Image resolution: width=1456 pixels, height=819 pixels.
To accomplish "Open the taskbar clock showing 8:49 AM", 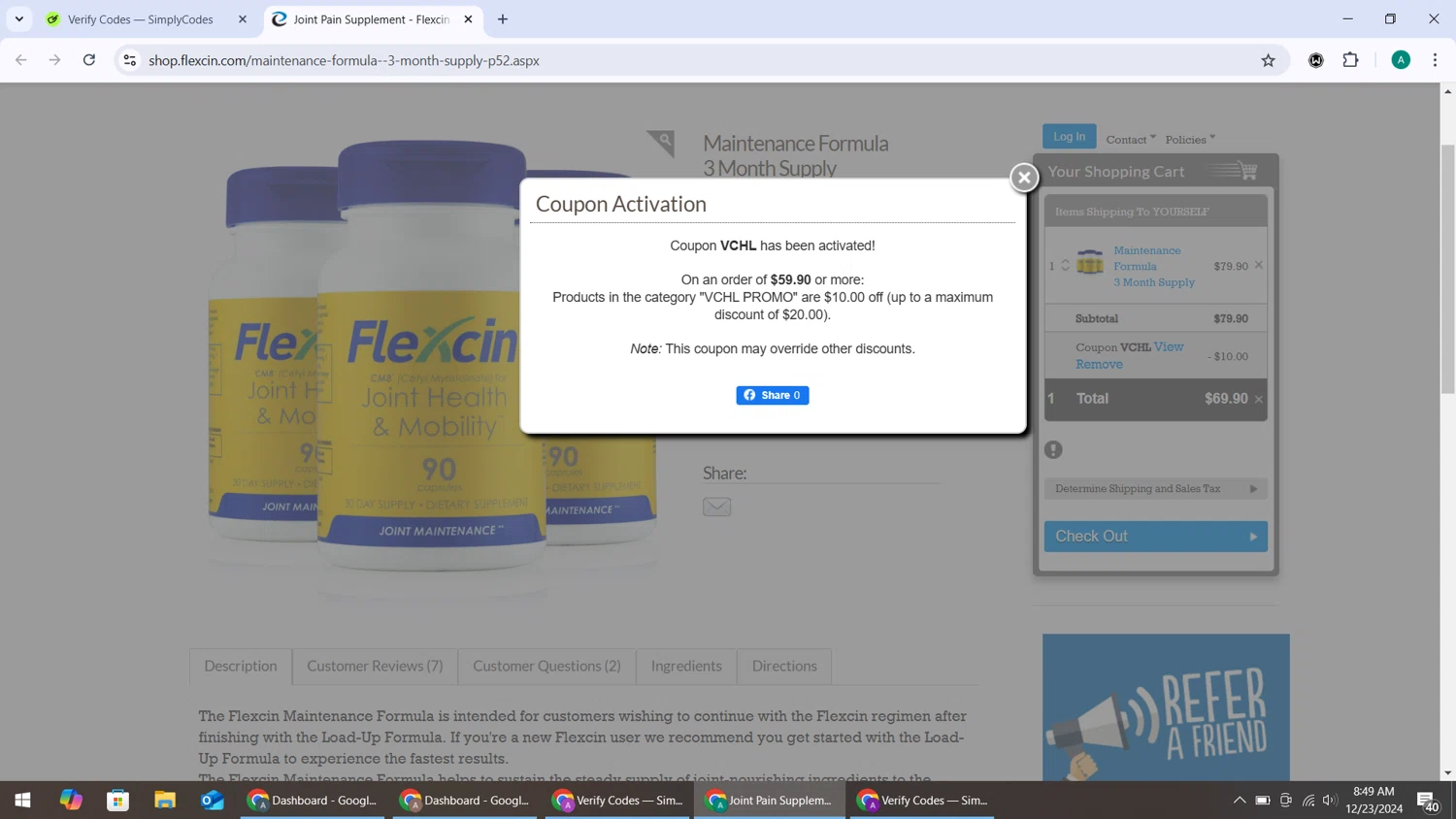I will click(x=1373, y=801).
